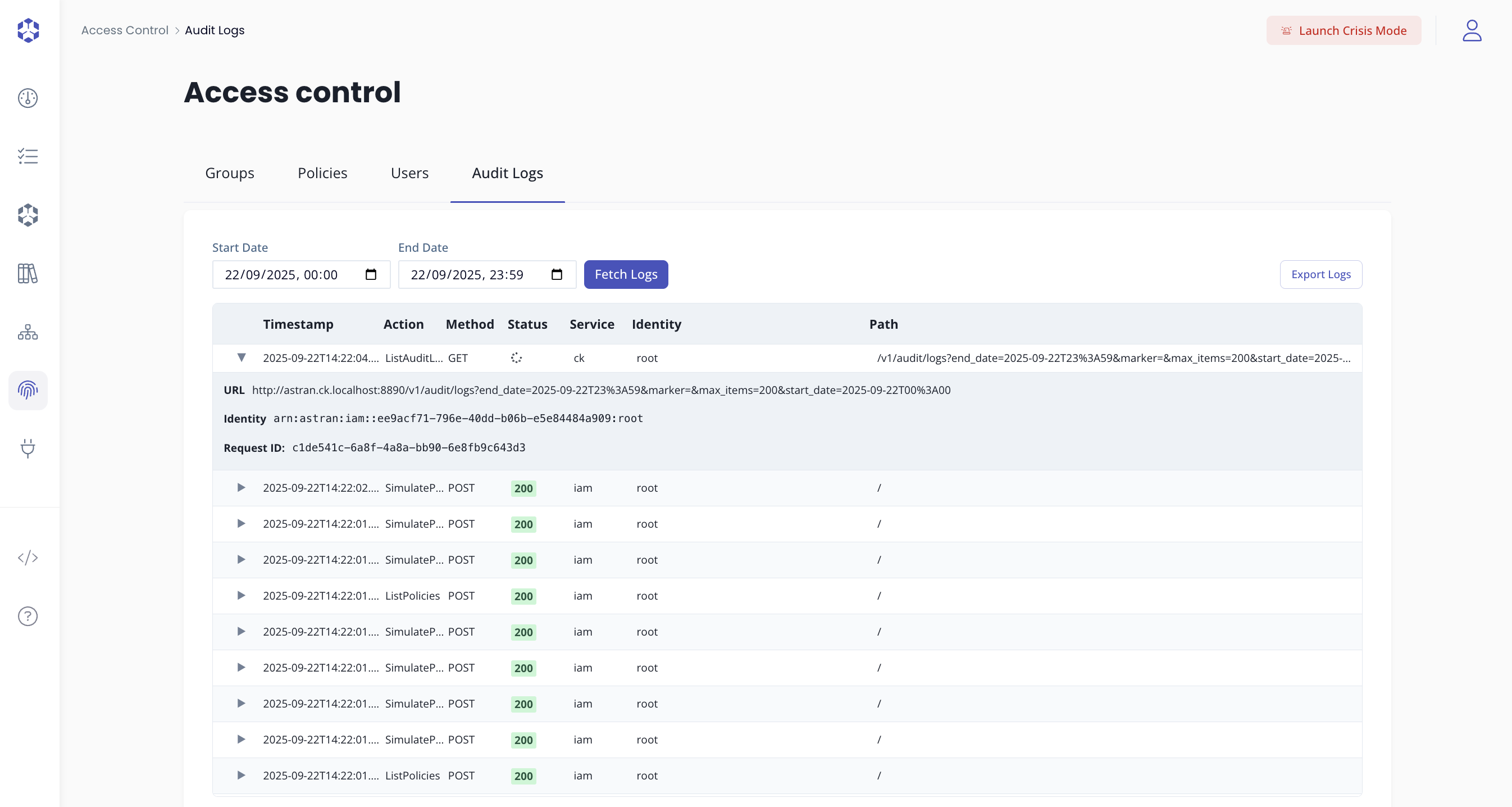Click the Astran logo at sidebar top
Viewport: 1512px width, 807px height.
28,30
